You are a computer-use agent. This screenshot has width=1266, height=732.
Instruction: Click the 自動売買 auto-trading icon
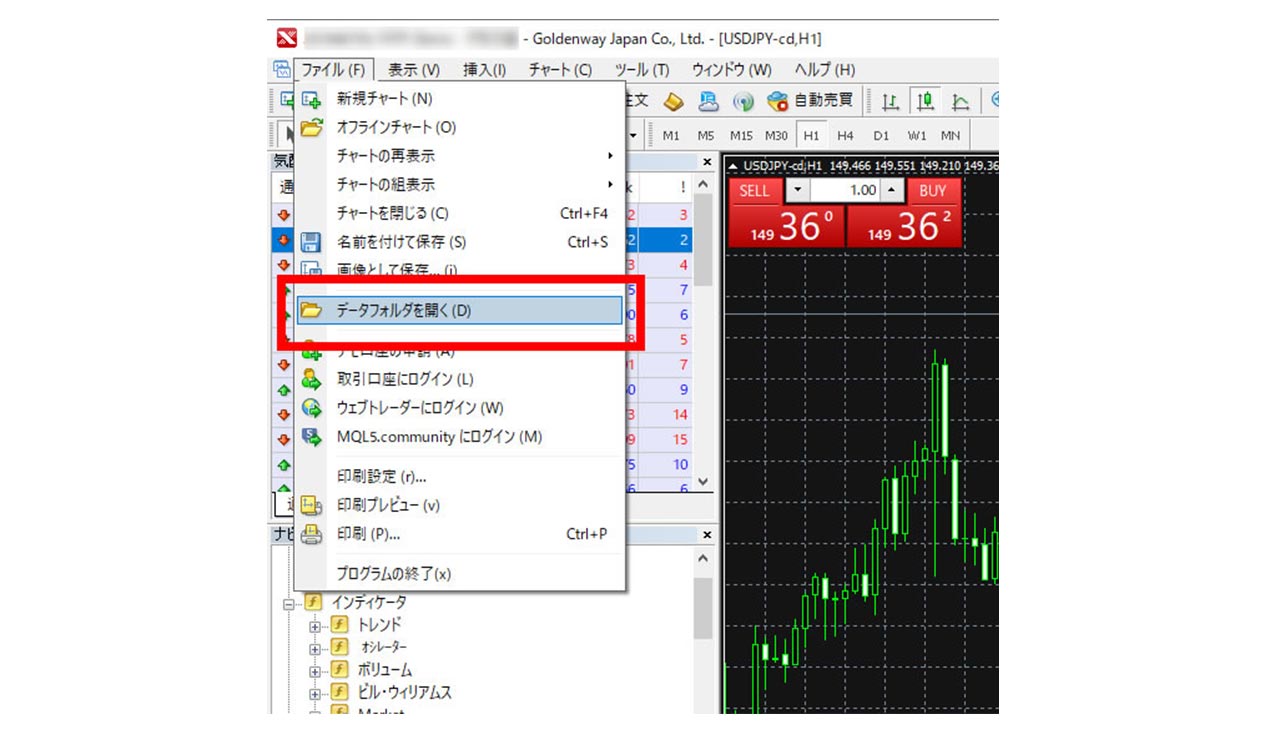point(811,101)
